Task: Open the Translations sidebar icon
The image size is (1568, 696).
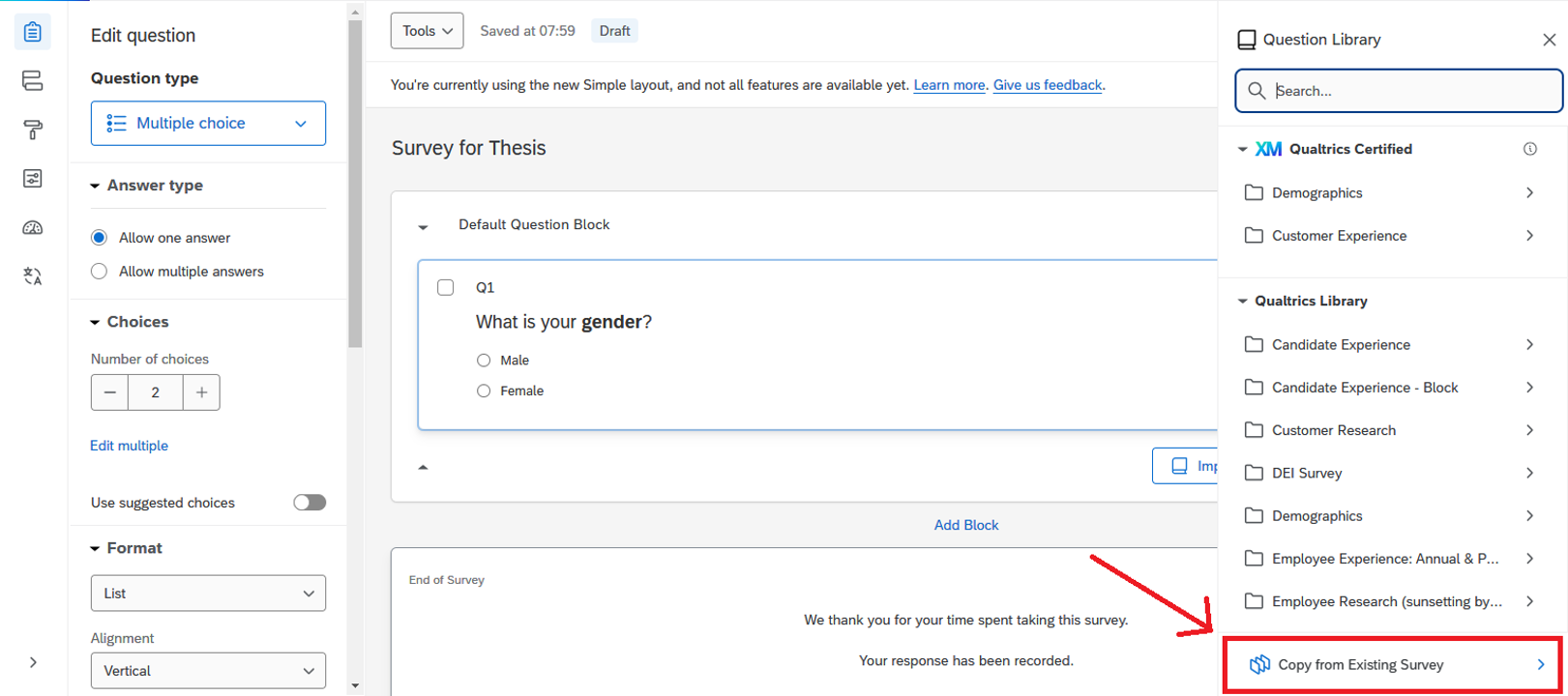Action: click(x=32, y=276)
